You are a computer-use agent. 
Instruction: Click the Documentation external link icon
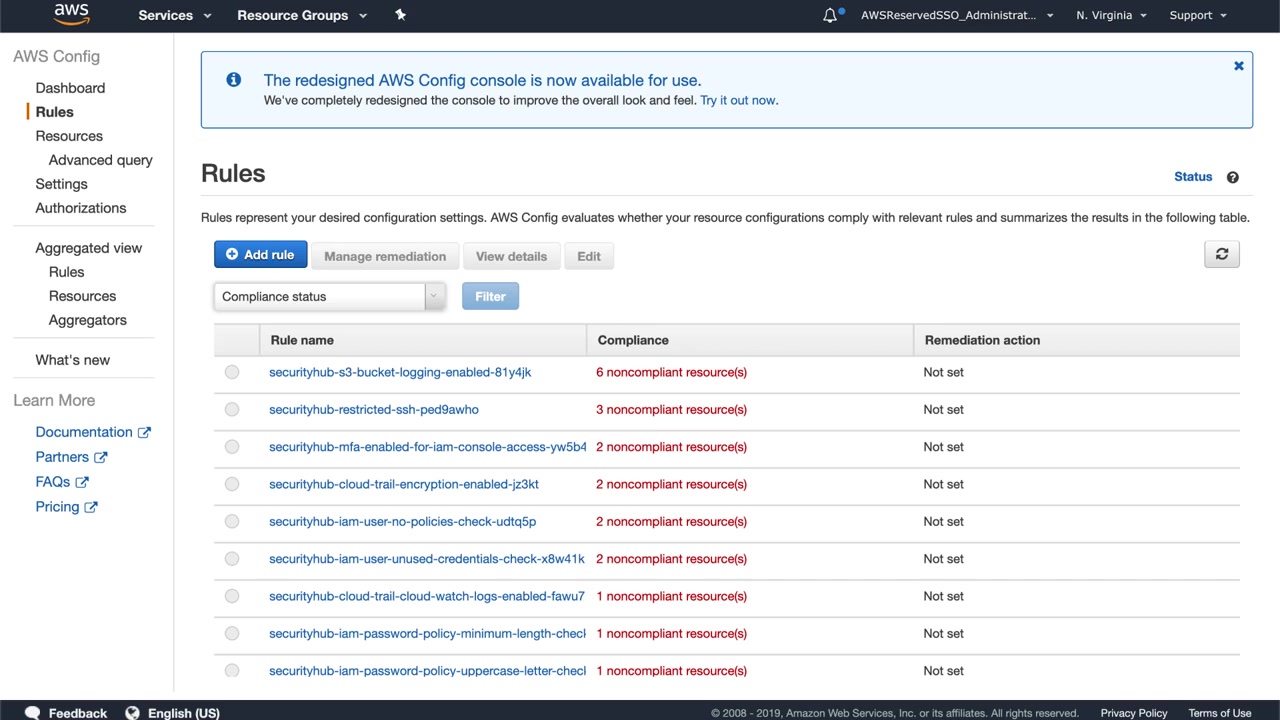[x=144, y=432]
